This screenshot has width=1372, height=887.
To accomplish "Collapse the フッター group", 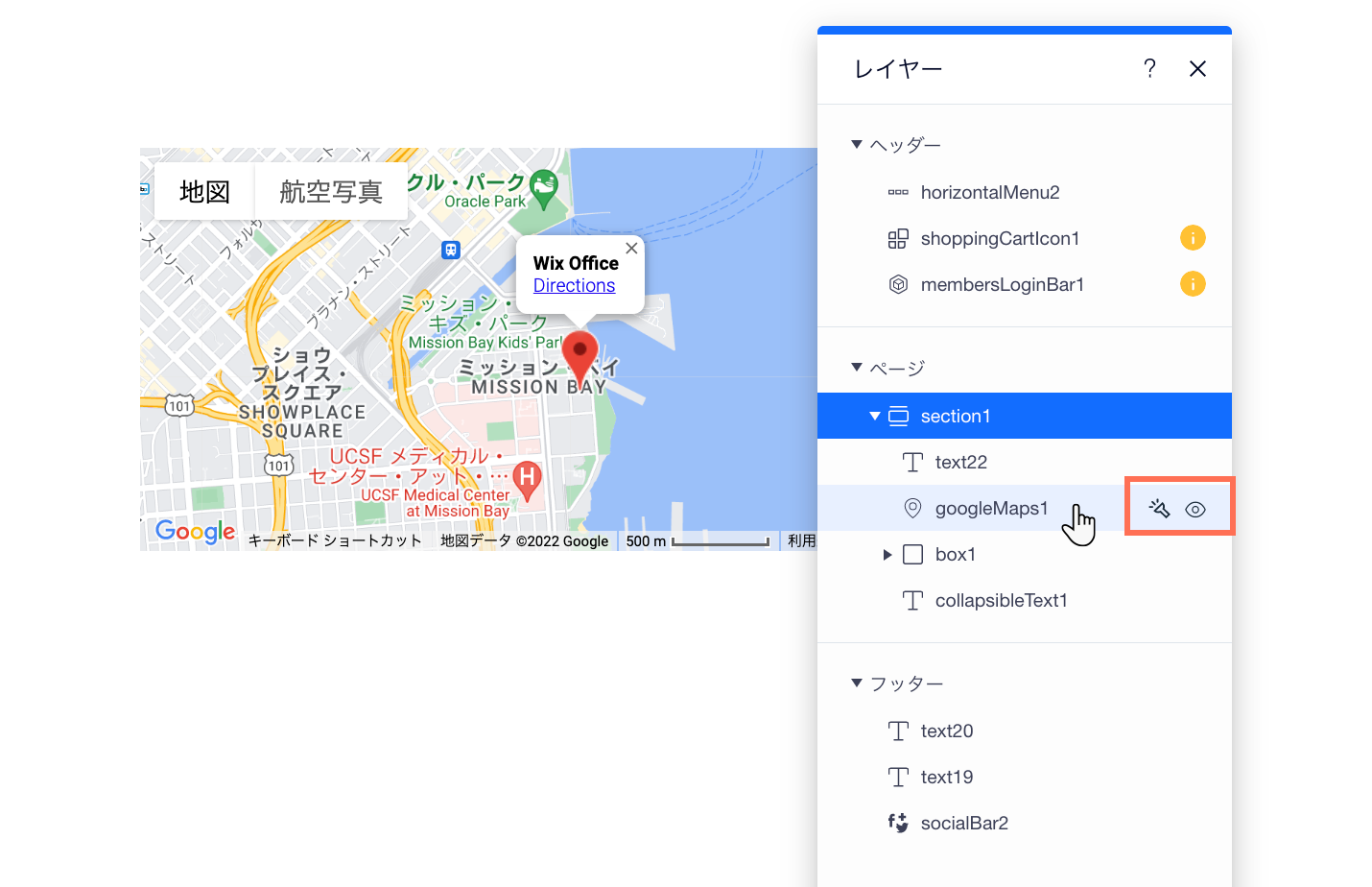I will pos(857,683).
